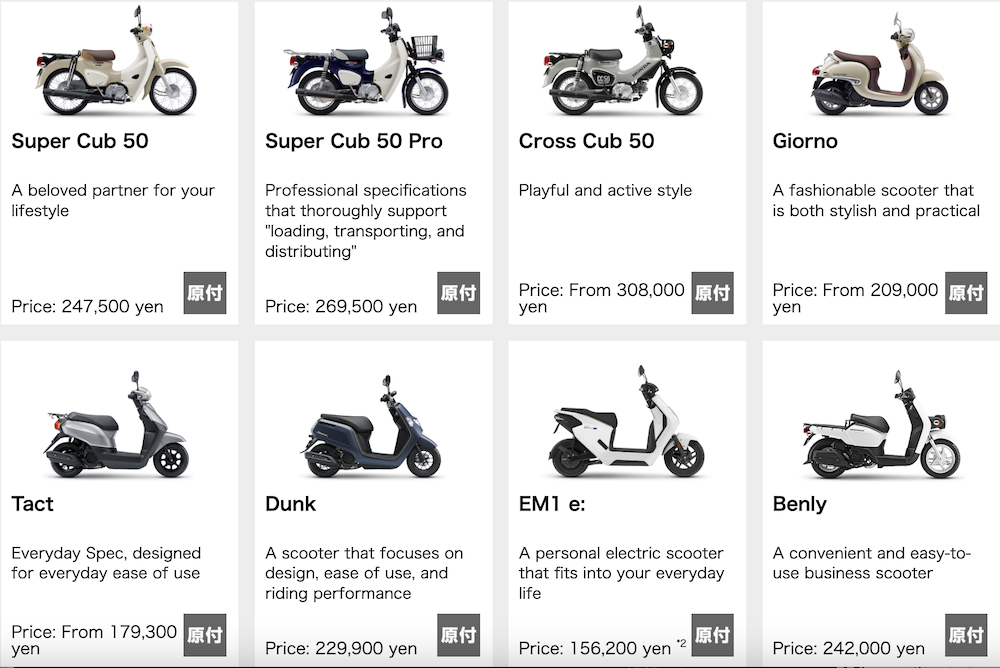
Task: Click the 原付 badge on Benly card
Action: 967,635
